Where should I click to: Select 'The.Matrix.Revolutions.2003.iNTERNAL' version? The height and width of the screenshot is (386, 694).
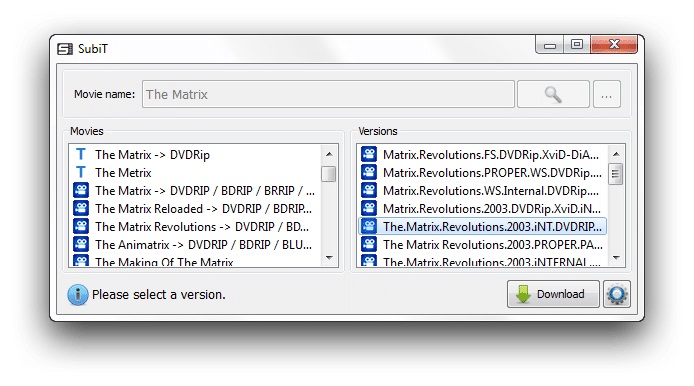[482, 261]
